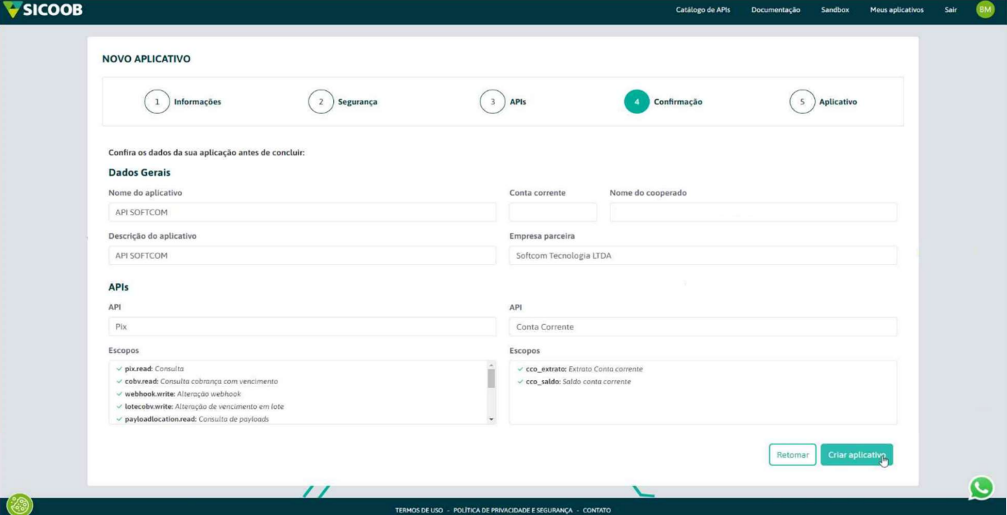The image size is (1007, 515).
Task: Go to Sandbox page
Action: 834,10
